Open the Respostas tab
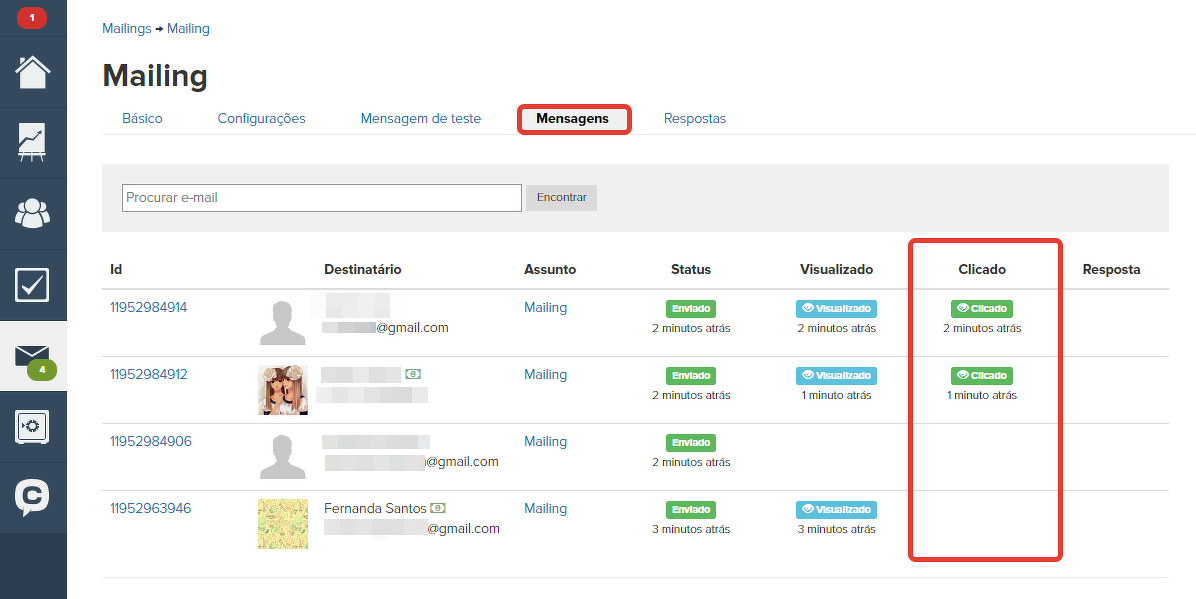This screenshot has width=1196, height=599. click(694, 118)
